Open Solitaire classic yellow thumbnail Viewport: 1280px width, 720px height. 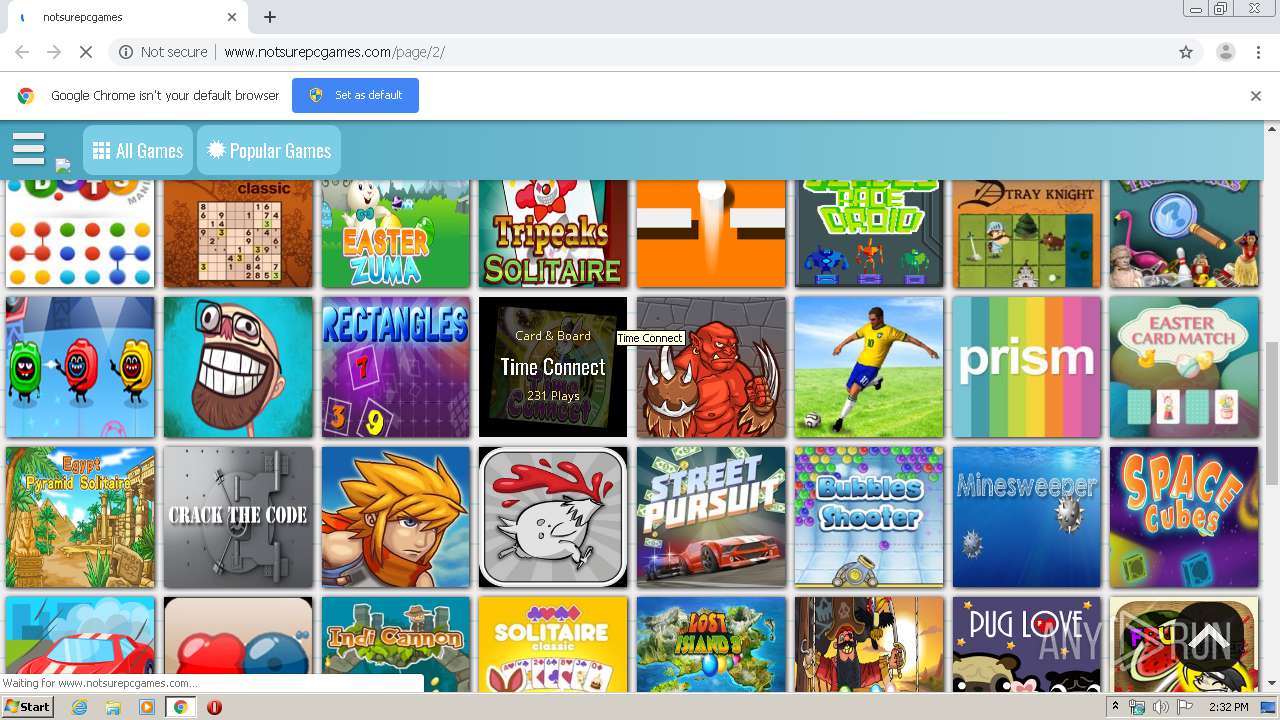[x=553, y=644]
